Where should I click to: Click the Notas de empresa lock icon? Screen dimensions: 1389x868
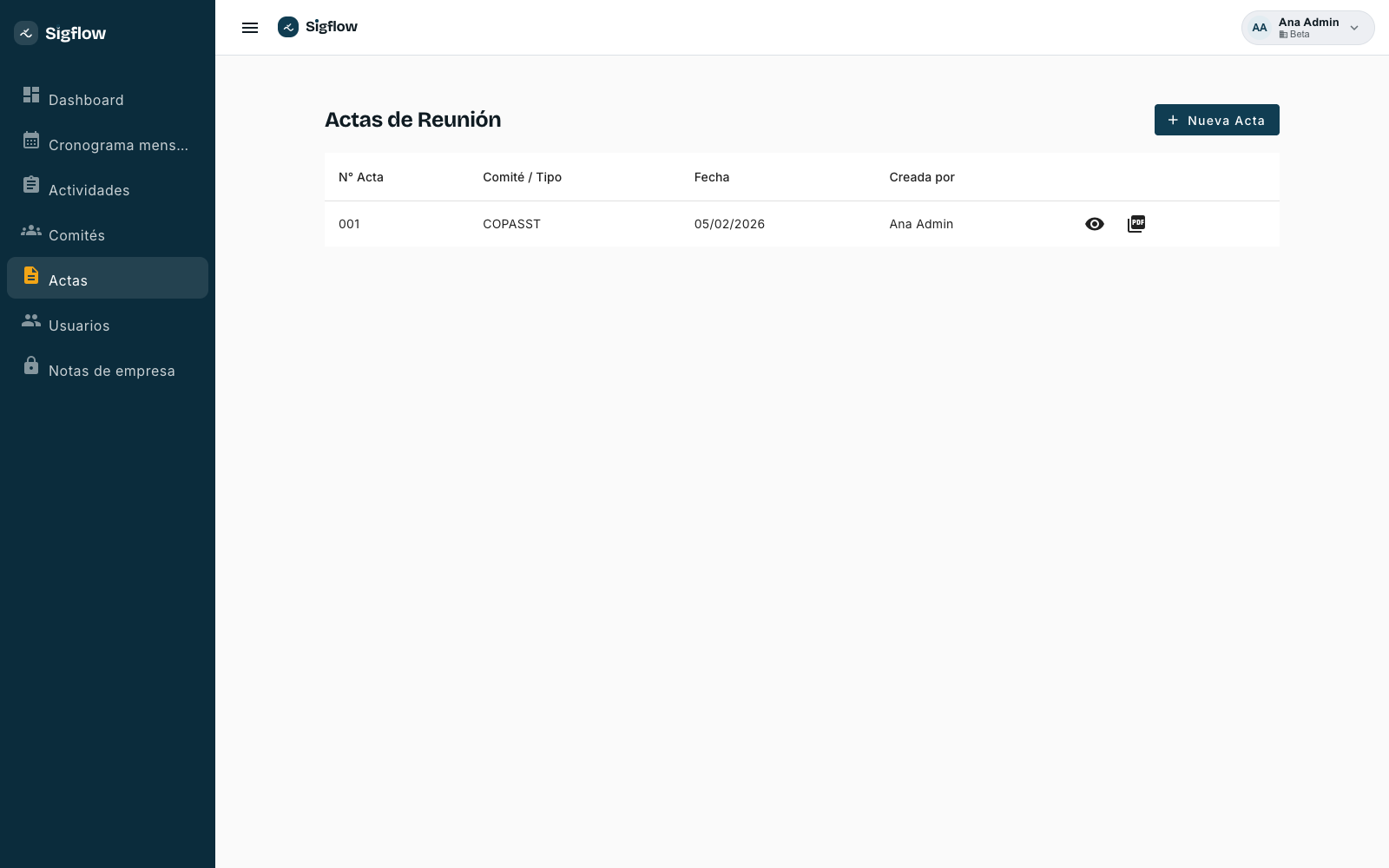[x=31, y=365]
